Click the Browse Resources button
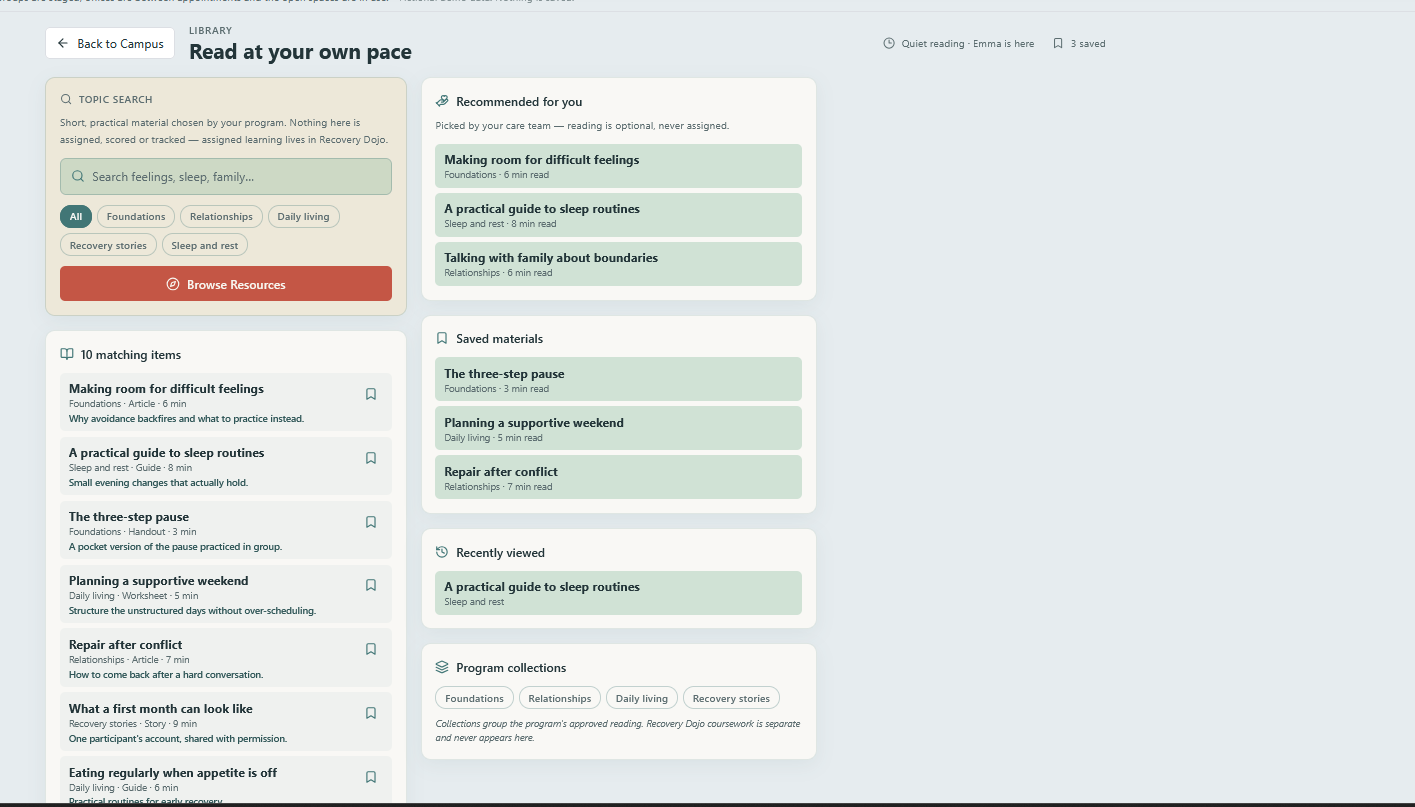Screen dimensions: 1415x807 226,284
